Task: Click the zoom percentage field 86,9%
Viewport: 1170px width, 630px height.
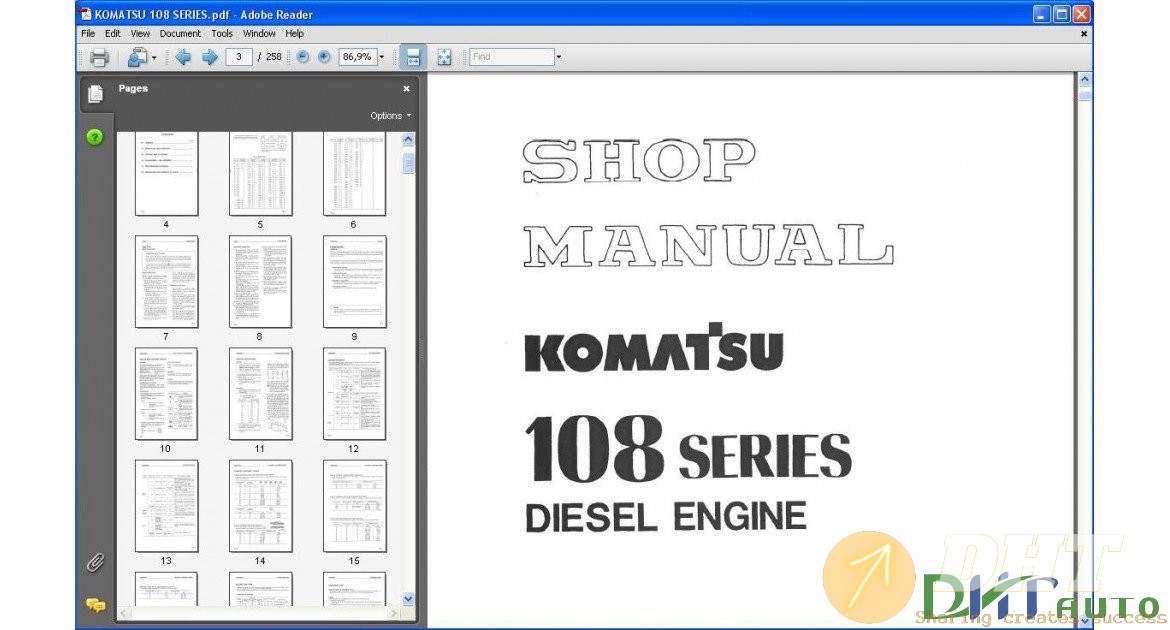Action: pyautogui.click(x=357, y=57)
